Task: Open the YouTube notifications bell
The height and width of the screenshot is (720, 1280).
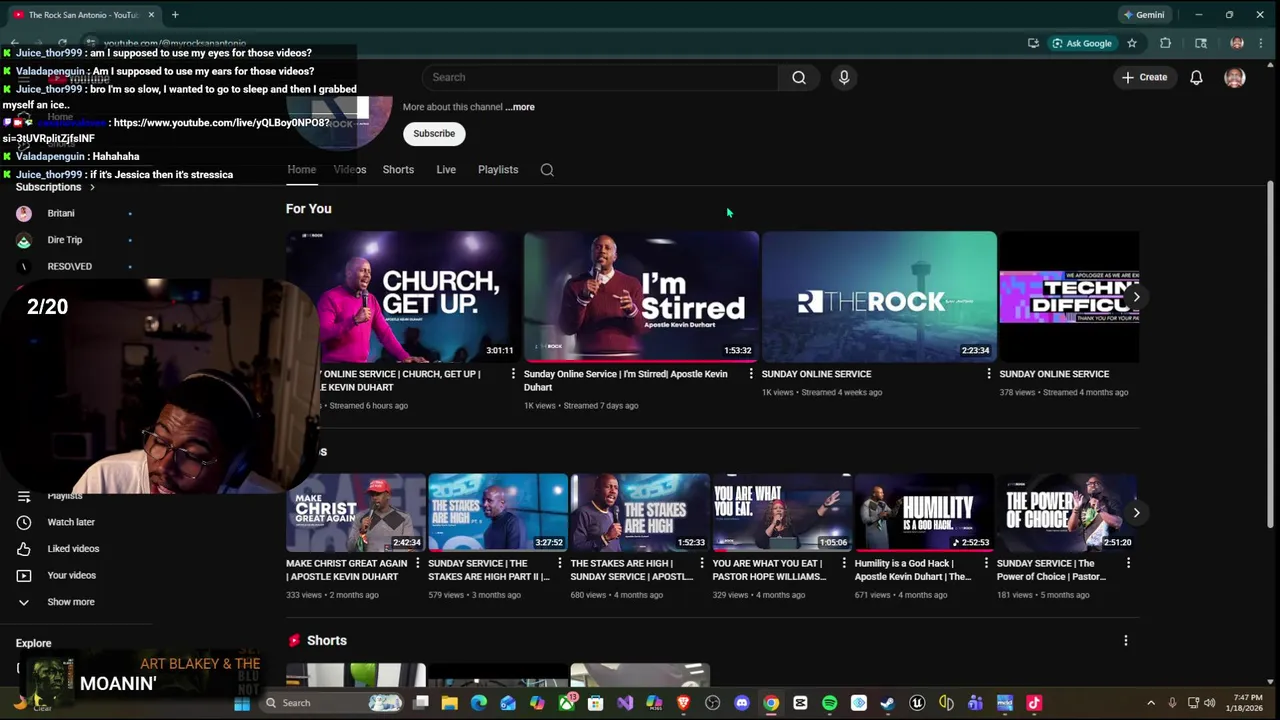Action: tap(1196, 77)
